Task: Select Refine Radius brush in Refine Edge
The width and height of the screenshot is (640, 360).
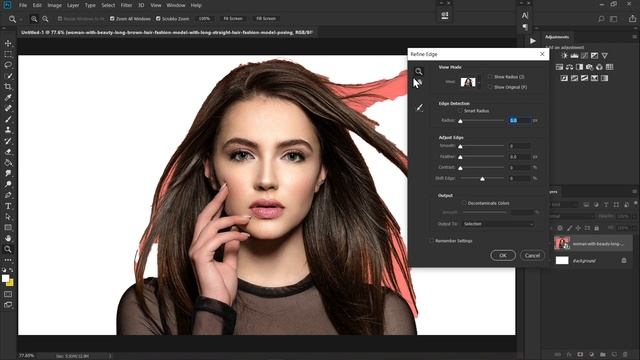Action: (x=419, y=108)
